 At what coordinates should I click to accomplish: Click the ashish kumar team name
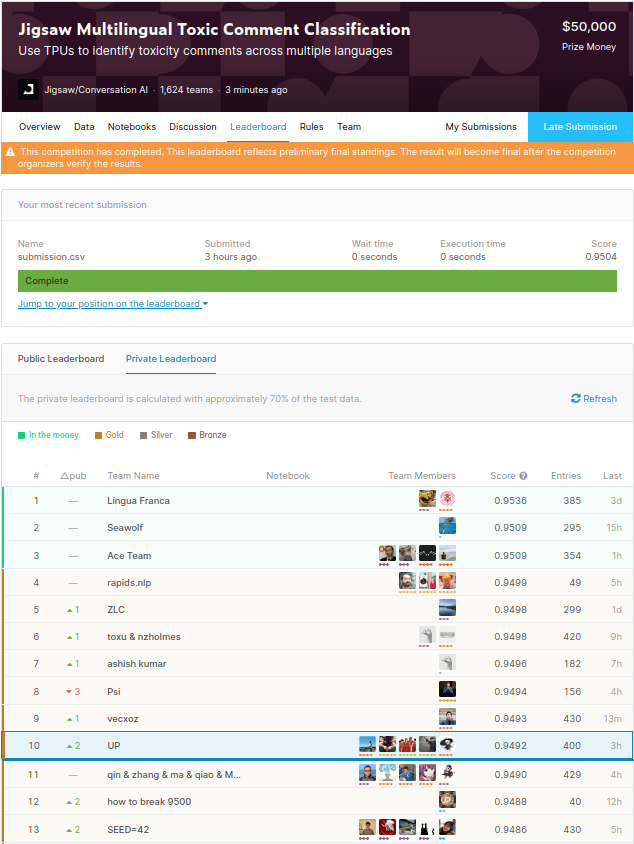click(137, 664)
